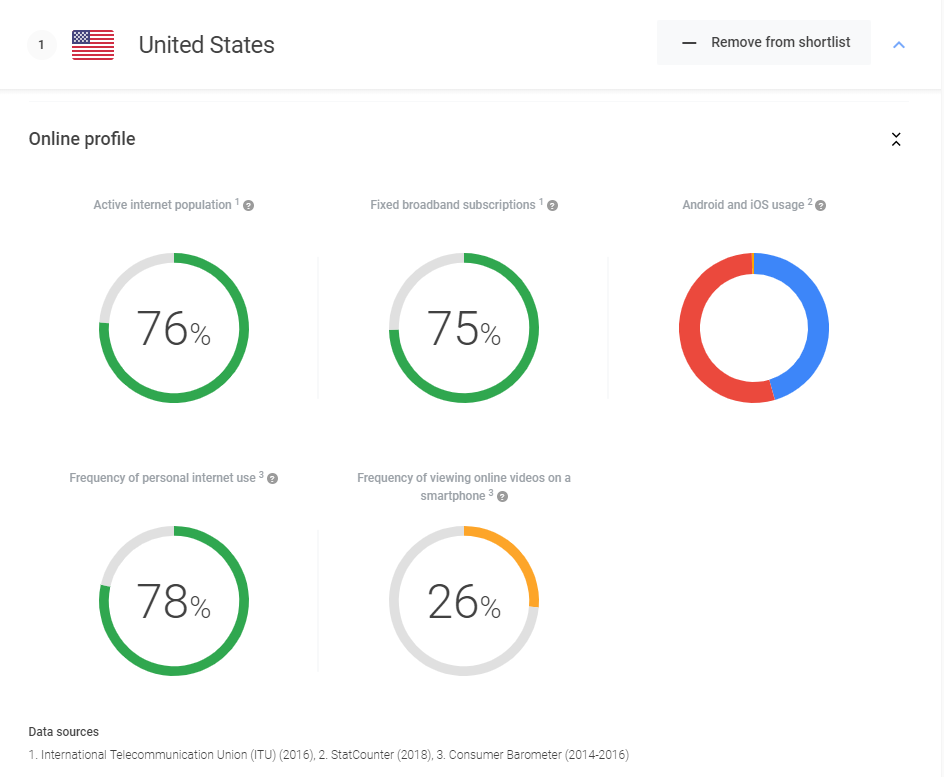Click the United States country title

(x=206, y=45)
